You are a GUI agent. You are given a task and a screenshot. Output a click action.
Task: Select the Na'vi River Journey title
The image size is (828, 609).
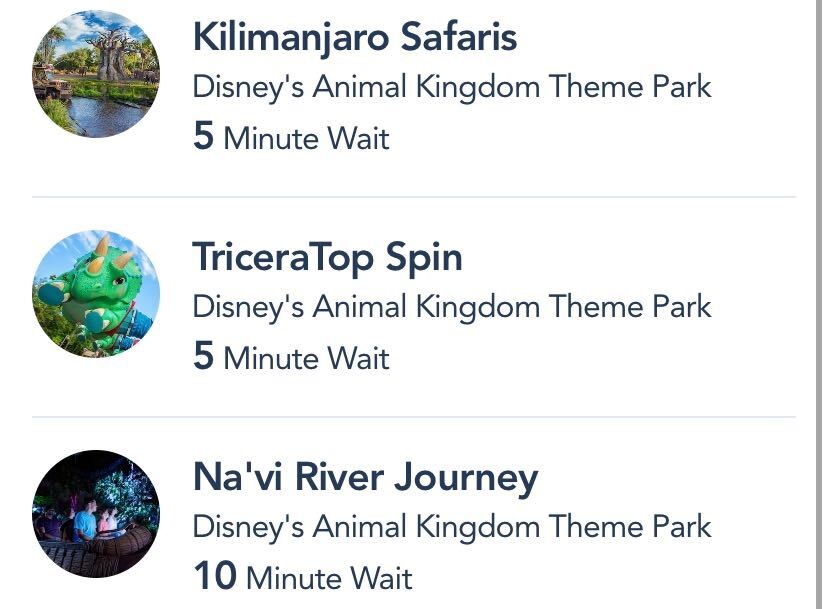point(365,478)
